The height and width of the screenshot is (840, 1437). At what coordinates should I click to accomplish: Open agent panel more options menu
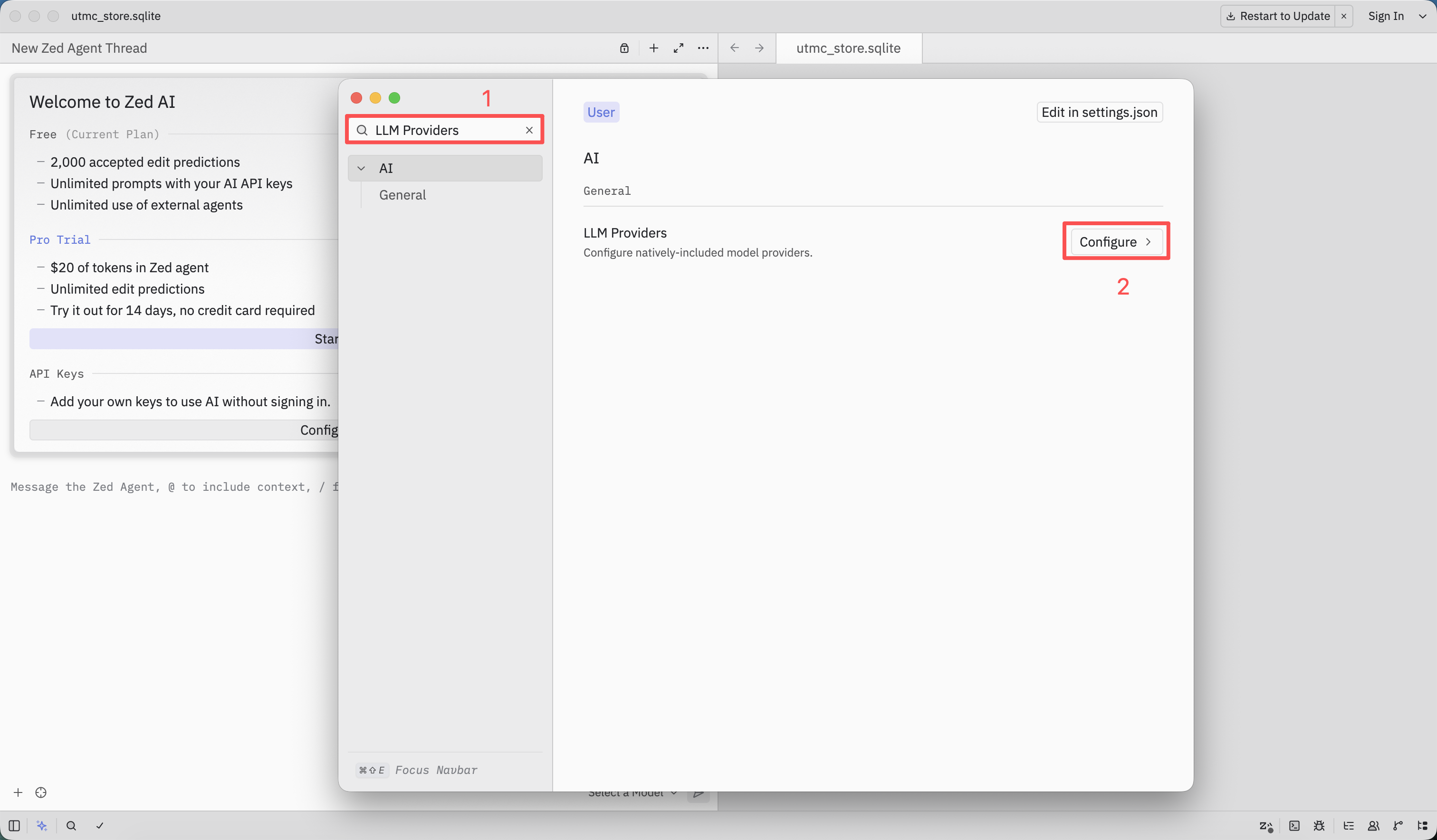(703, 48)
